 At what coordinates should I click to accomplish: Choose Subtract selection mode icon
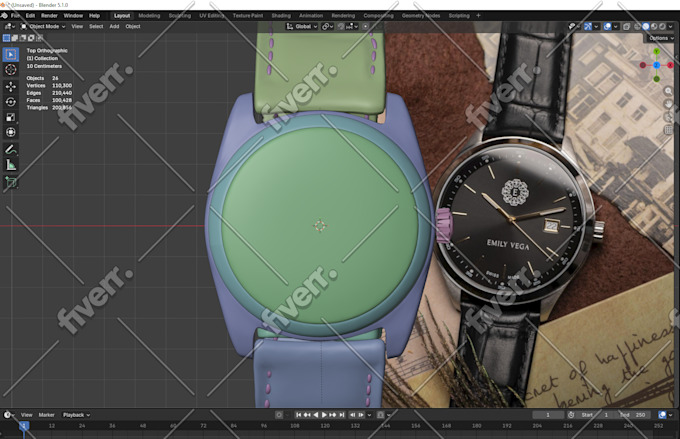pyautogui.click(x=23, y=38)
